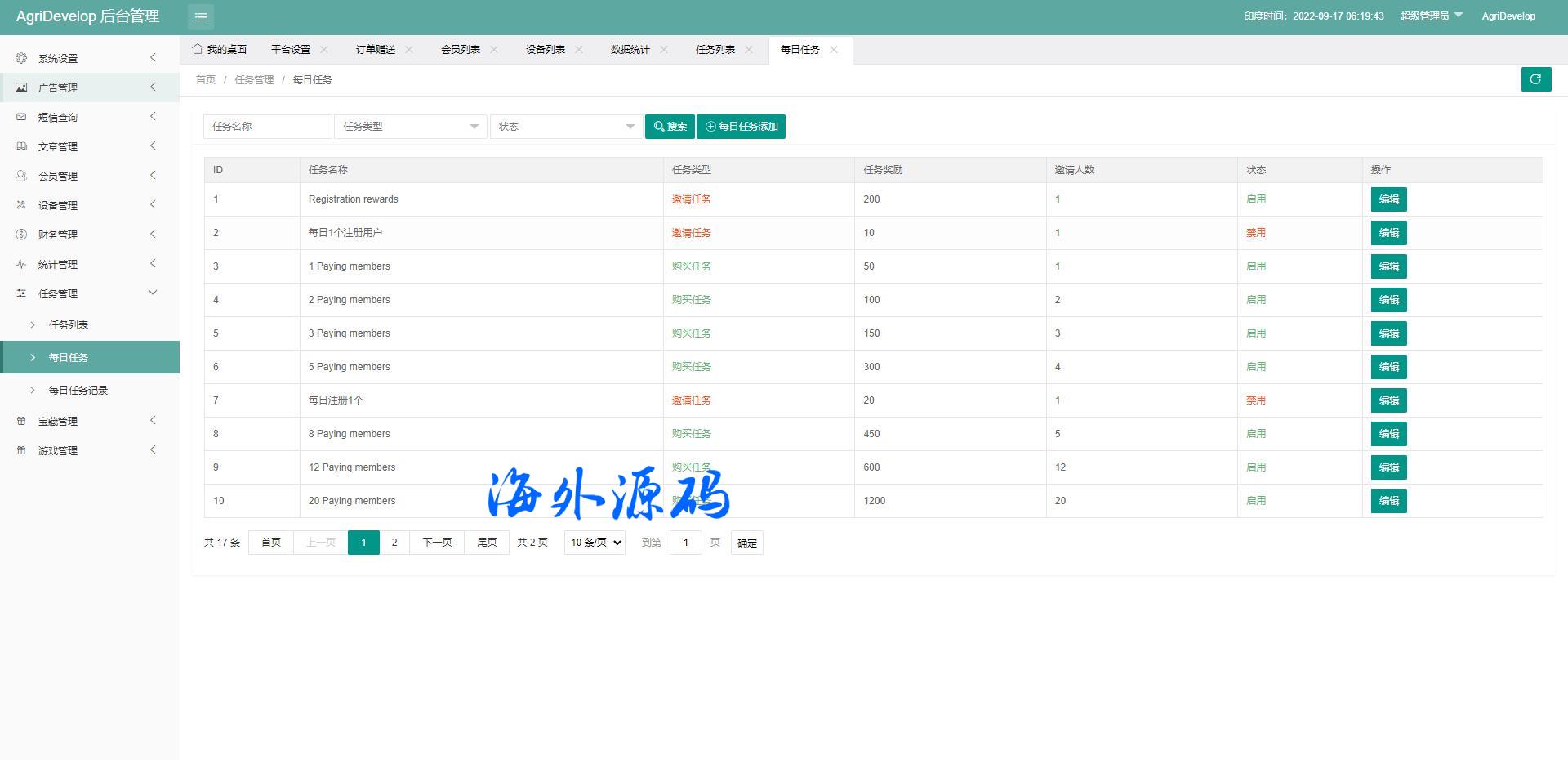
Task: Switch to the 会员列表 tab
Action: (x=461, y=50)
